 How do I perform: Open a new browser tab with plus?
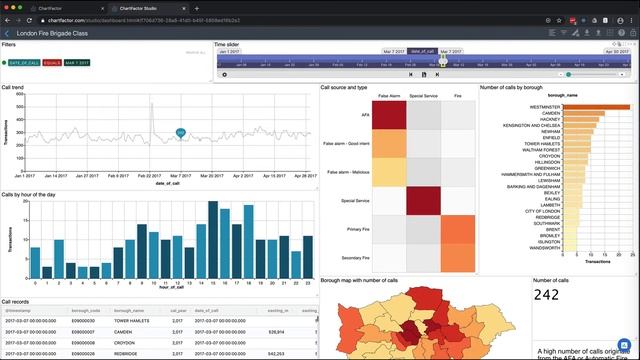pos(197,8)
